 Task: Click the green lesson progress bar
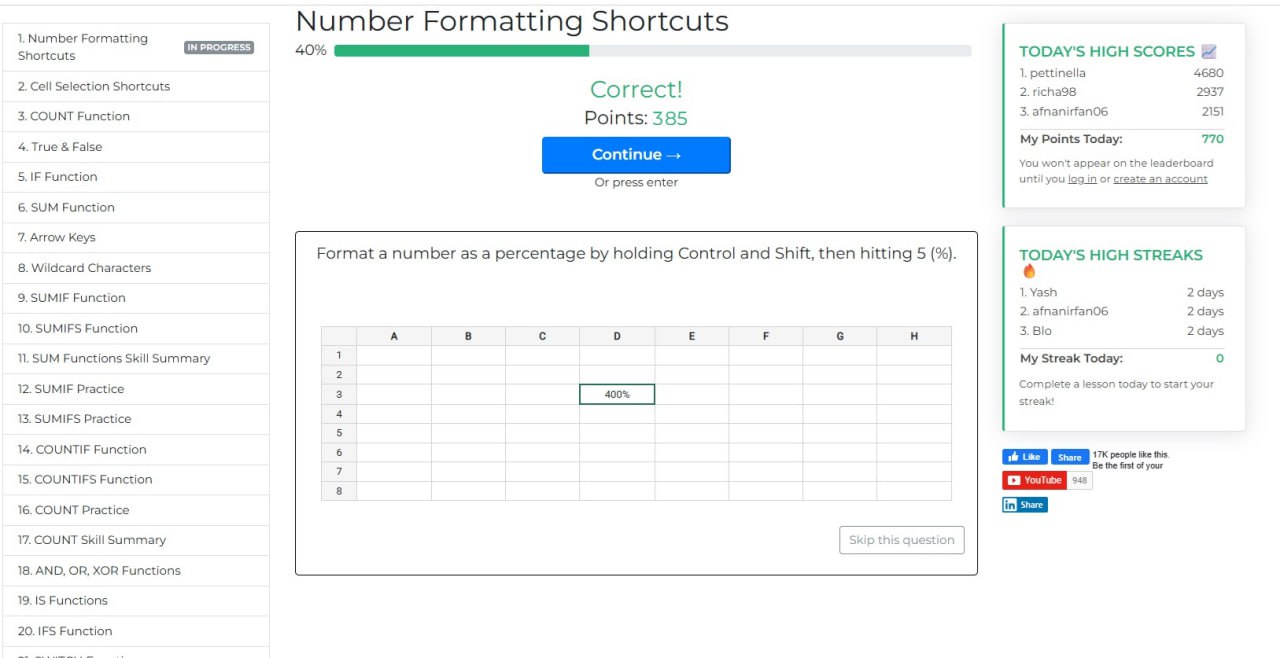tap(461, 50)
